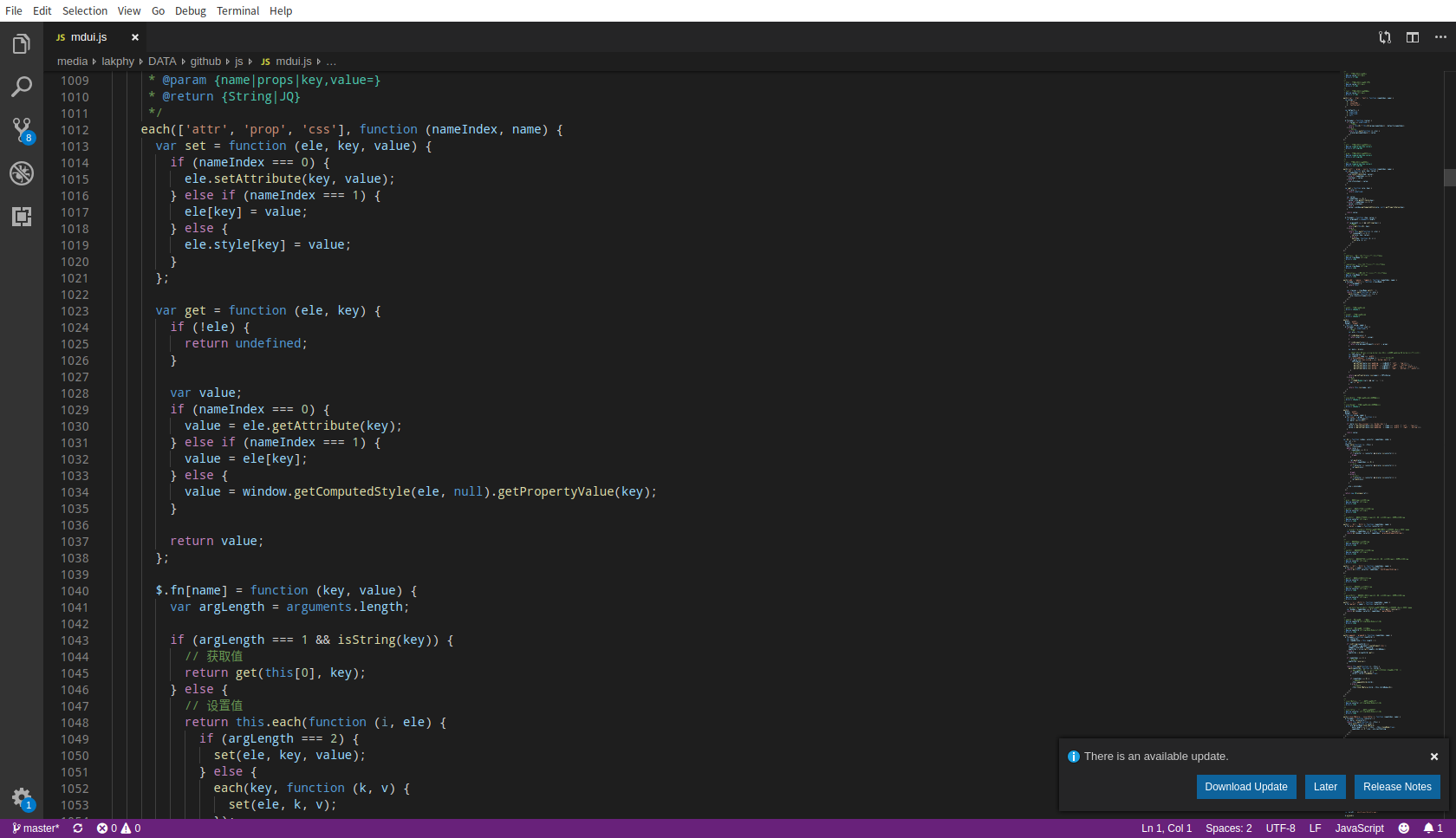Open the Explorer view in activity bar

click(x=22, y=44)
